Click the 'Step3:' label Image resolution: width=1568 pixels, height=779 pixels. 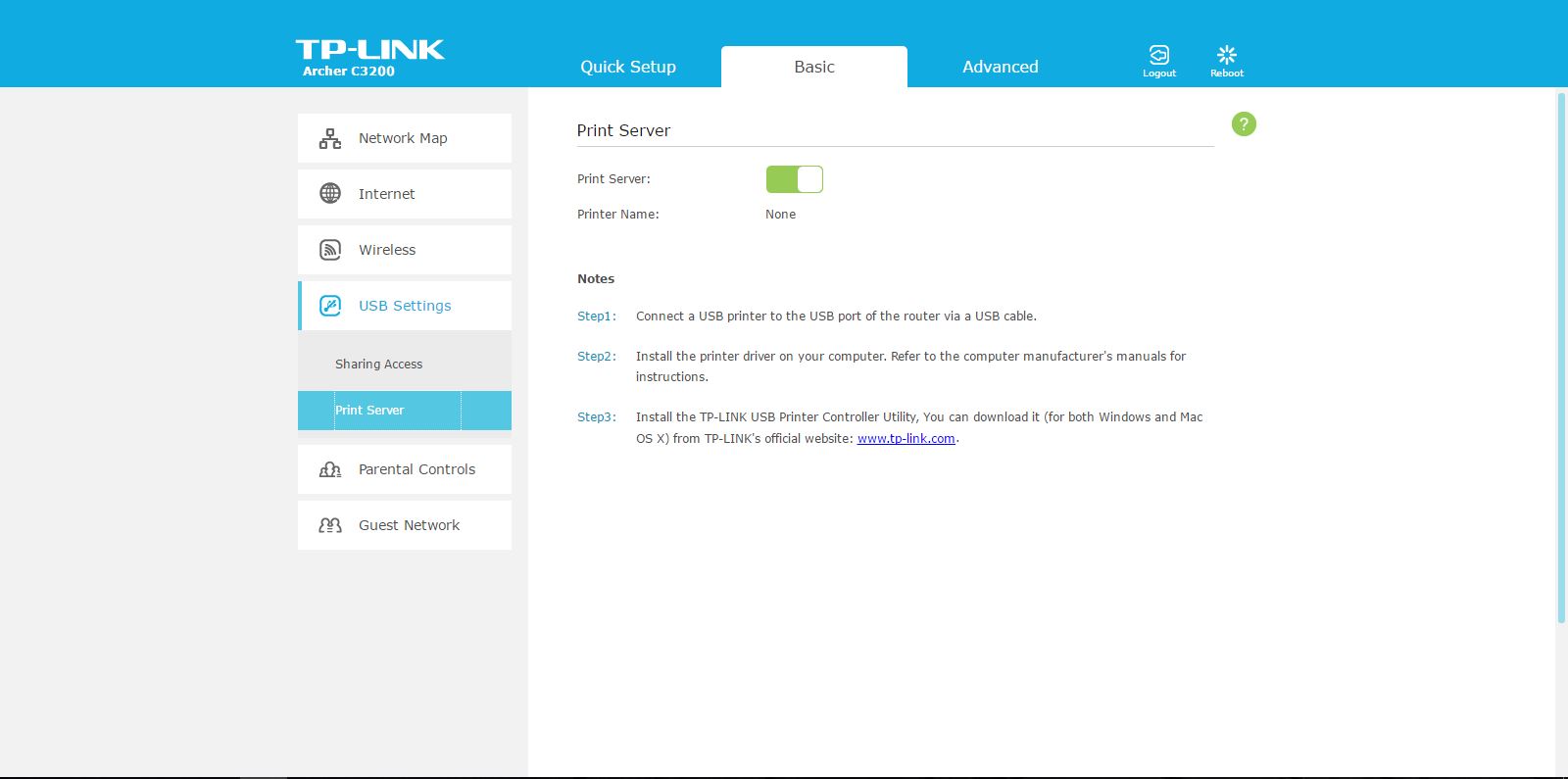pyautogui.click(x=597, y=417)
